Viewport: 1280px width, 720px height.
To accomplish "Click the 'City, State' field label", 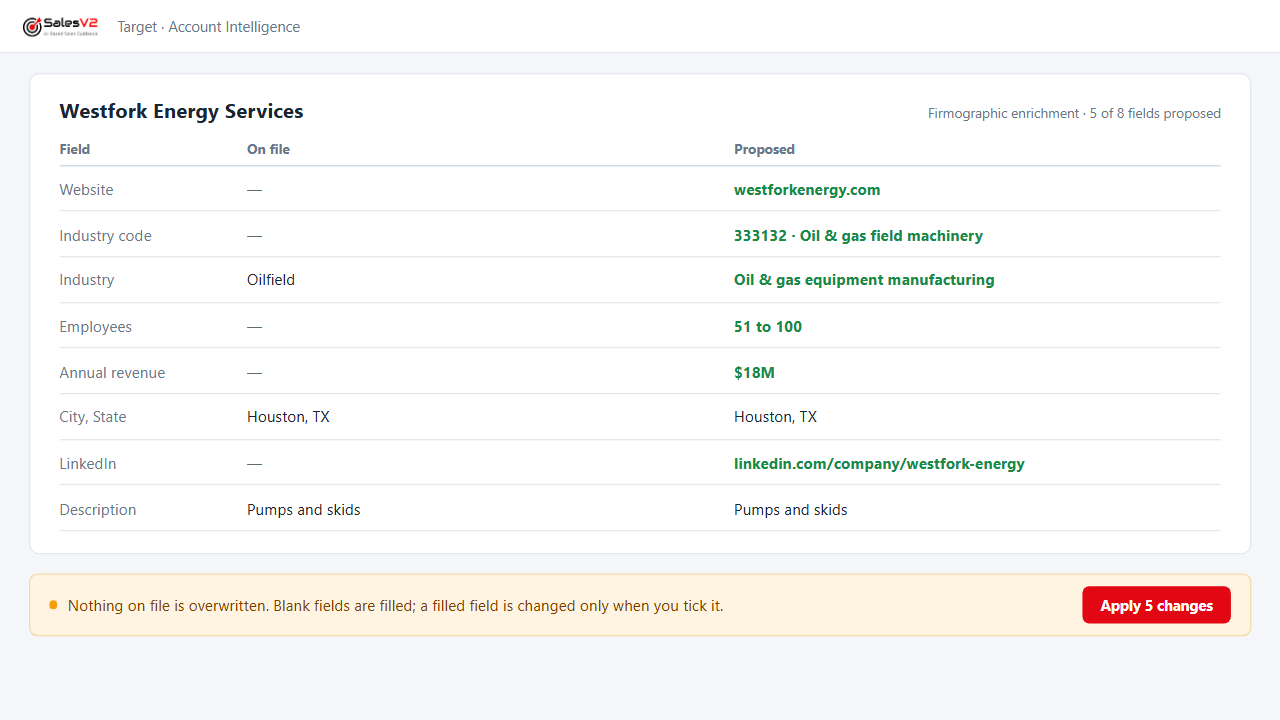I will (93, 417).
